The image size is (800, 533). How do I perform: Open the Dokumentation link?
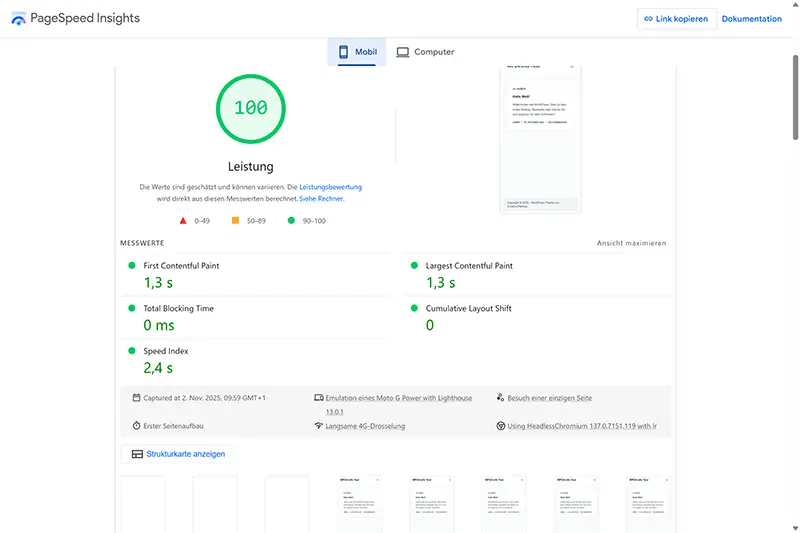click(x=751, y=19)
